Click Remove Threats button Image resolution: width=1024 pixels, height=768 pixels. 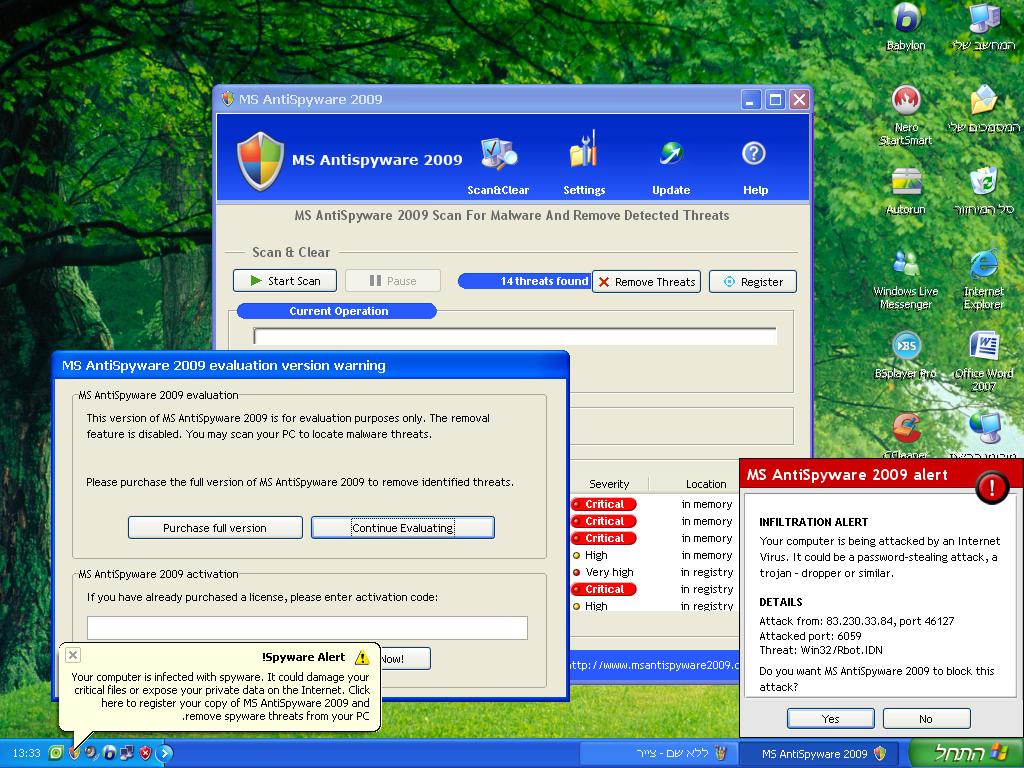click(647, 281)
